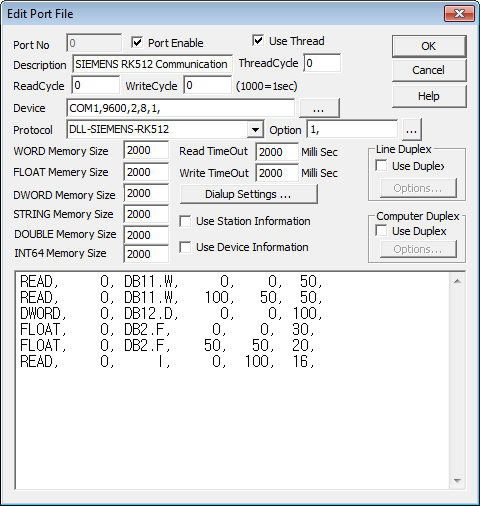Image resolution: width=480 pixels, height=506 pixels.
Task: Open the Protocol dropdown arrow
Action: (x=255, y=129)
